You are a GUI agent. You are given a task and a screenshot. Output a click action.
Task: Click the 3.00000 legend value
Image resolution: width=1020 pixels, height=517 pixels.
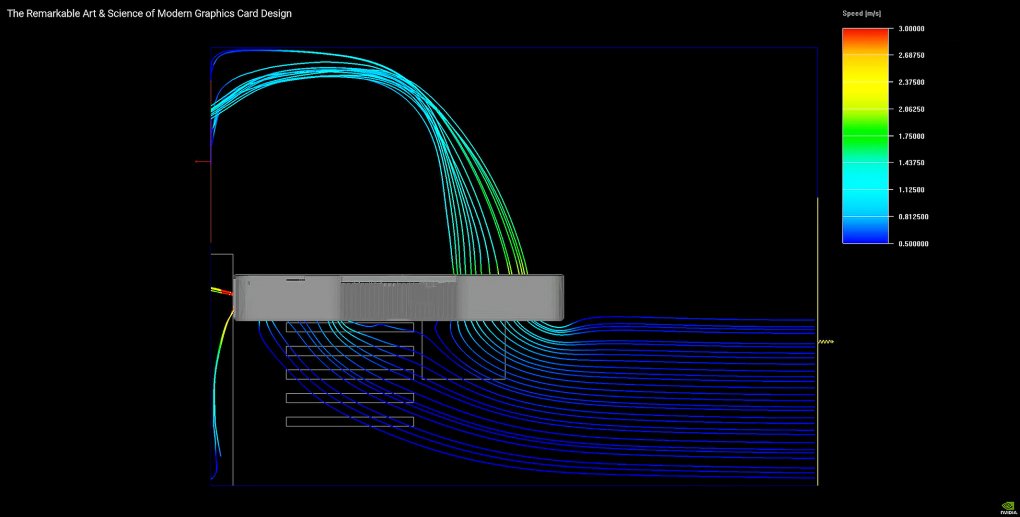tap(911, 29)
